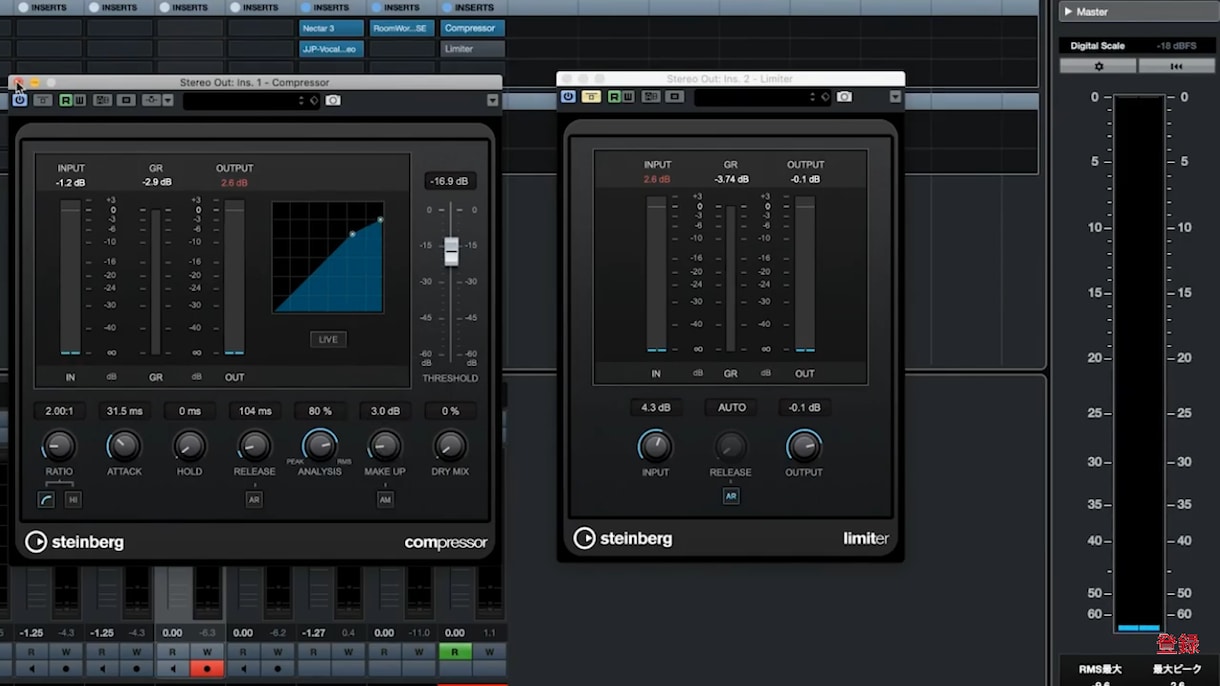Image resolution: width=1220 pixels, height=686 pixels.
Task: Click the Limiter release AUTO value field
Action: click(731, 407)
